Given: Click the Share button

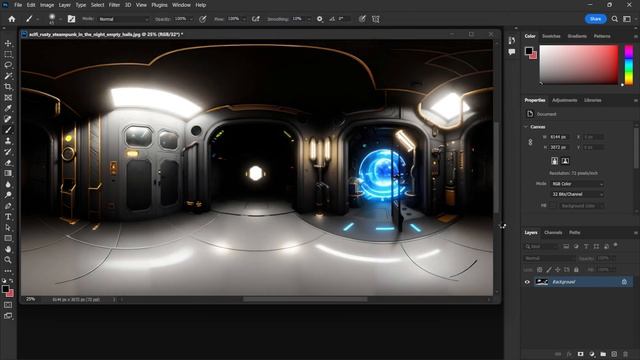Looking at the screenshot, I should (595, 19).
